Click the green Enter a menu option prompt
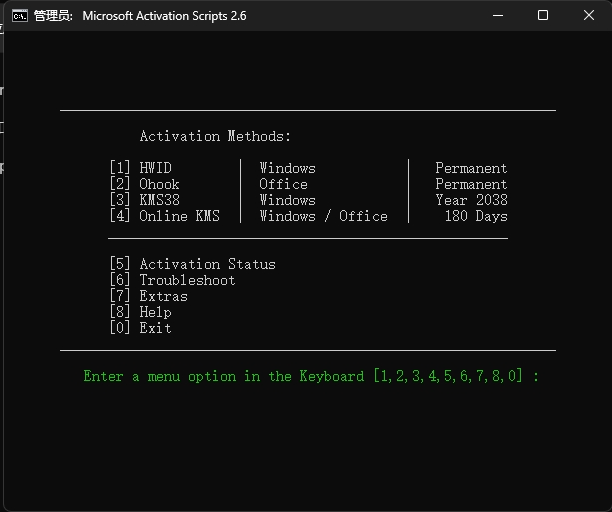Viewport: 612px width, 512px height. tap(311, 376)
